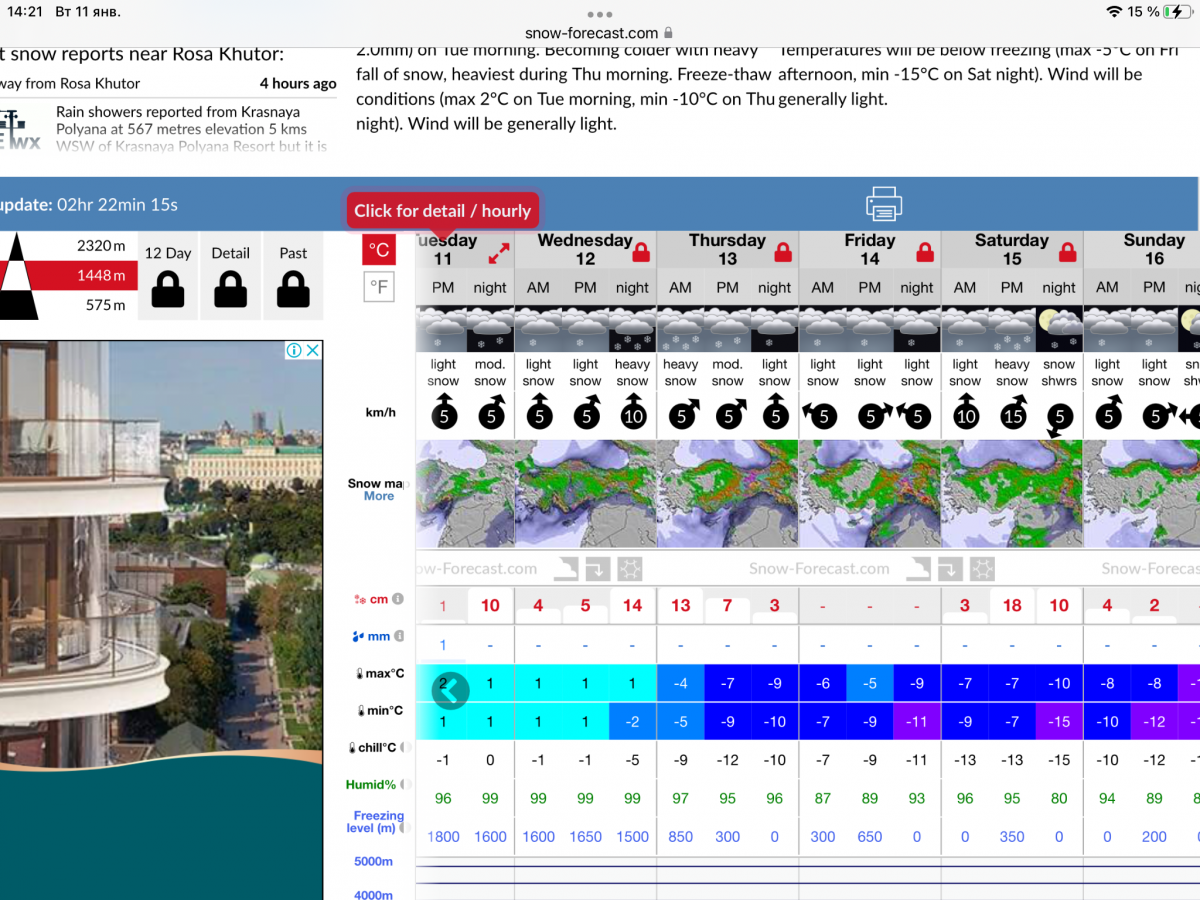
Task: Open the More link under Snow map
Action: pos(379,496)
